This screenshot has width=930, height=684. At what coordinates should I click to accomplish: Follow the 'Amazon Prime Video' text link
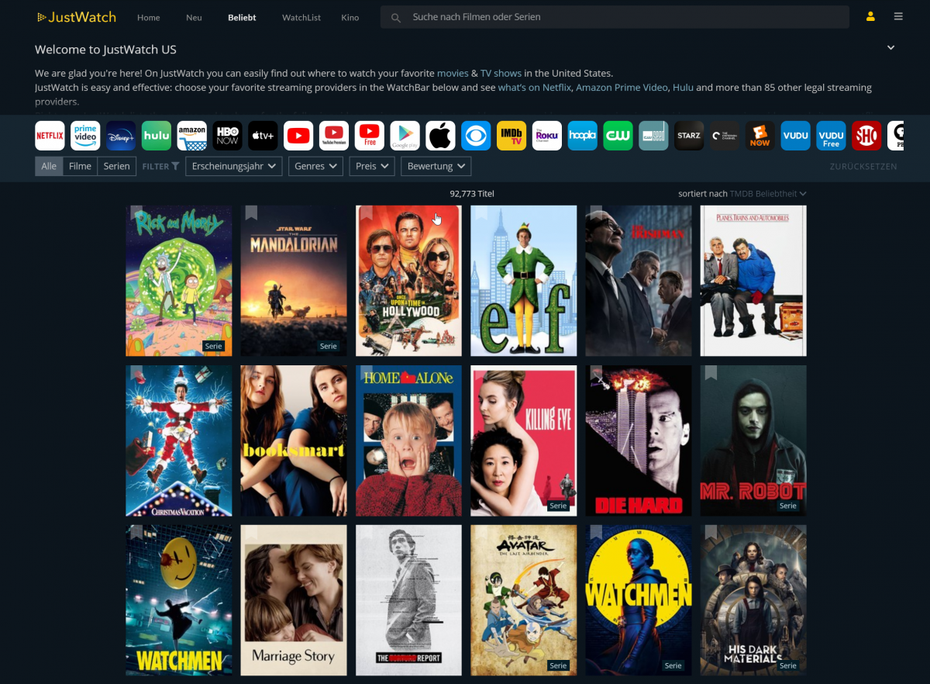click(622, 87)
